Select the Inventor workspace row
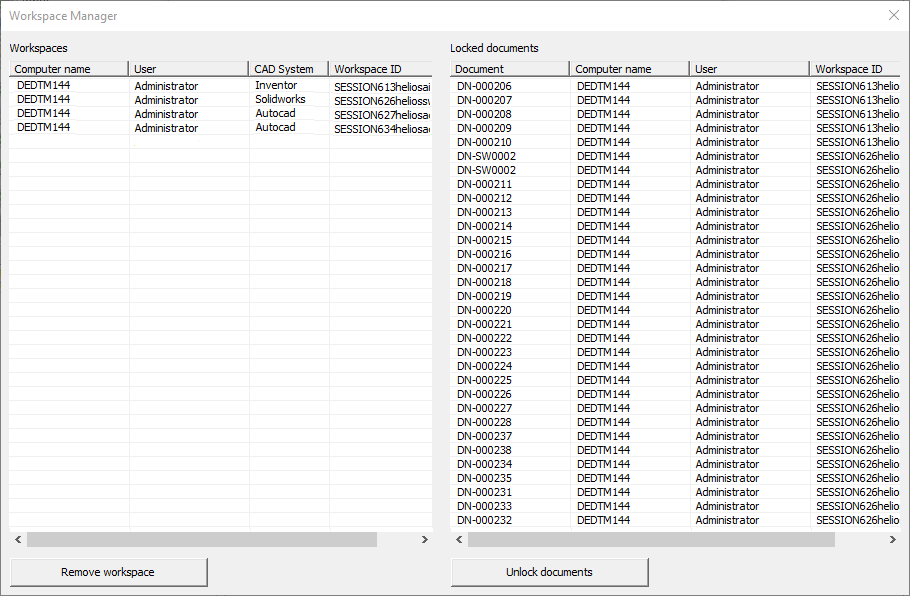 point(221,86)
